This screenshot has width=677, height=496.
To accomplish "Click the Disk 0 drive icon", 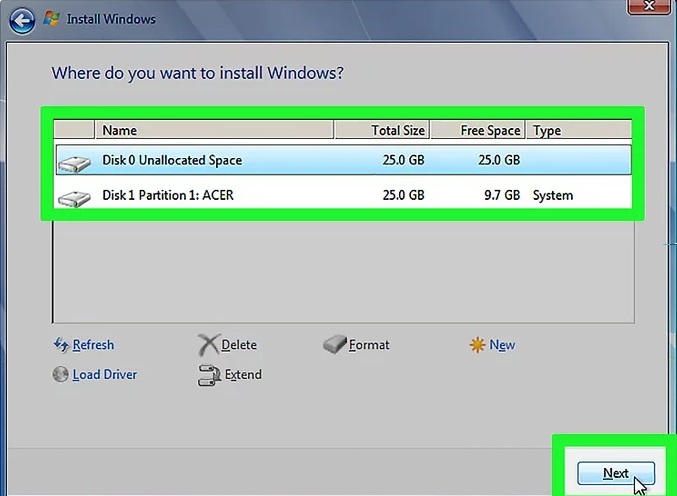I will tap(74, 164).
